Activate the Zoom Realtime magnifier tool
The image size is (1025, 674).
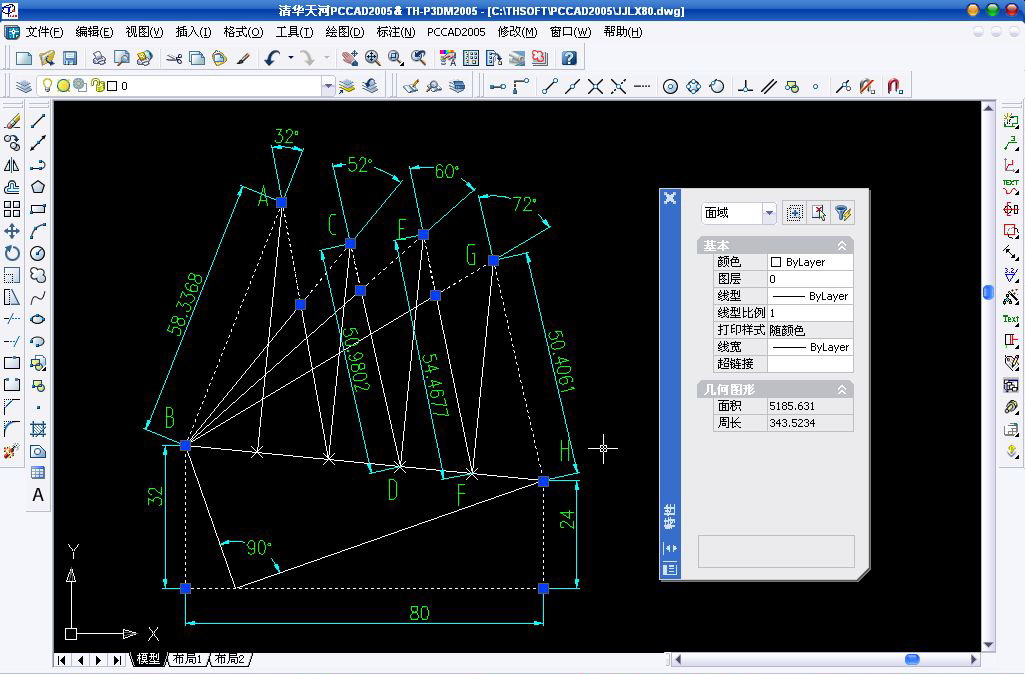click(x=373, y=58)
